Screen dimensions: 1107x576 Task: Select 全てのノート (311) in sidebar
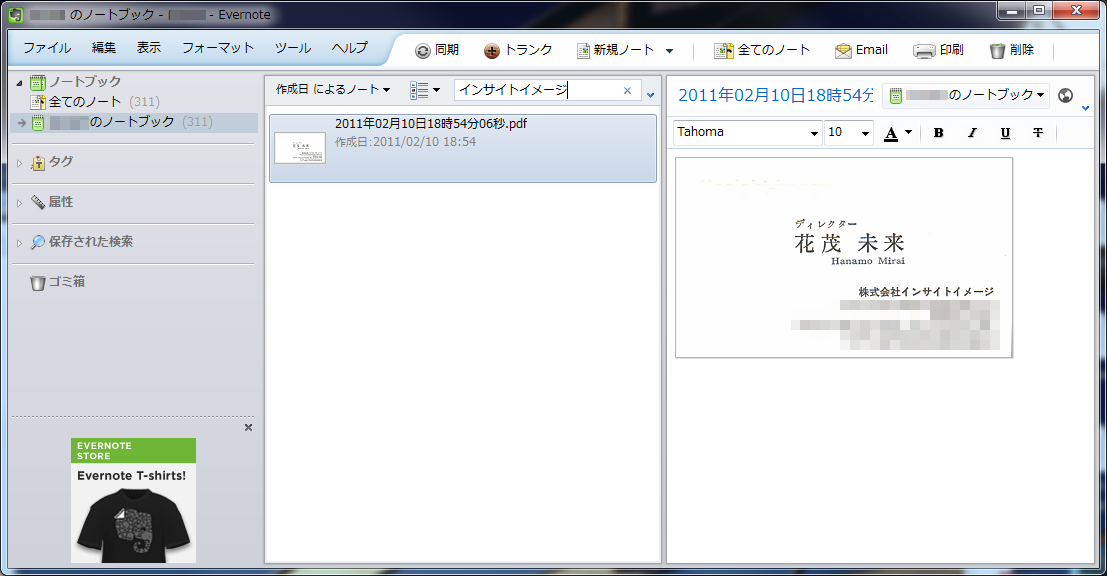tap(95, 102)
